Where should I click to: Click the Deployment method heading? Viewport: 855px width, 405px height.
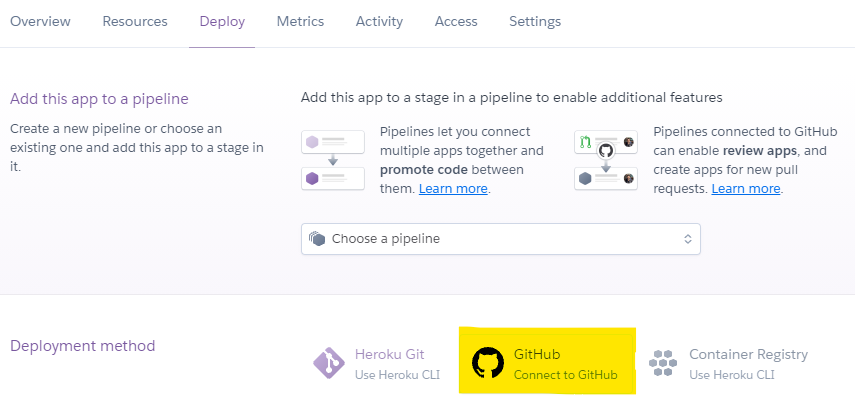[82, 346]
